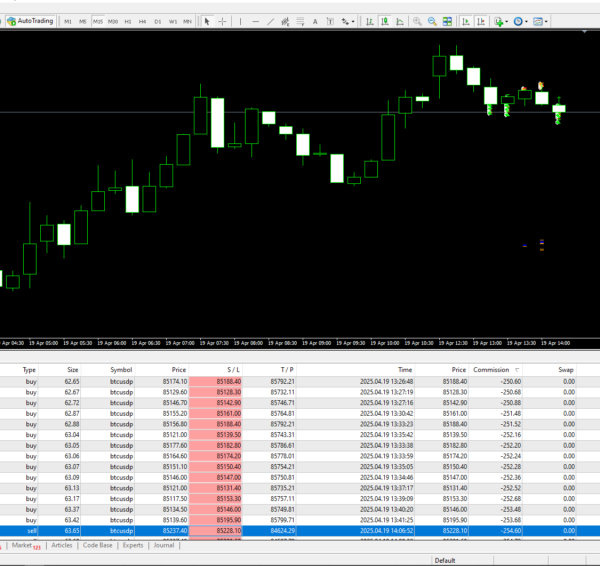The width and height of the screenshot is (600, 566).
Task: Select the vertical line drawing tool
Action: pos(243,20)
